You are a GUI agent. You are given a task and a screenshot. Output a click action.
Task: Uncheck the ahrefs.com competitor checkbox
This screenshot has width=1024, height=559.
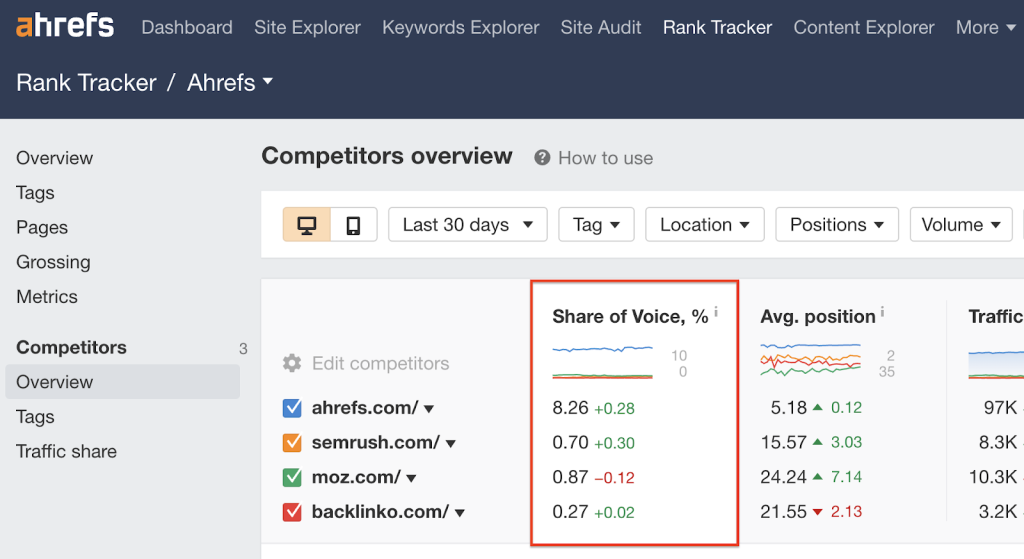point(292,408)
